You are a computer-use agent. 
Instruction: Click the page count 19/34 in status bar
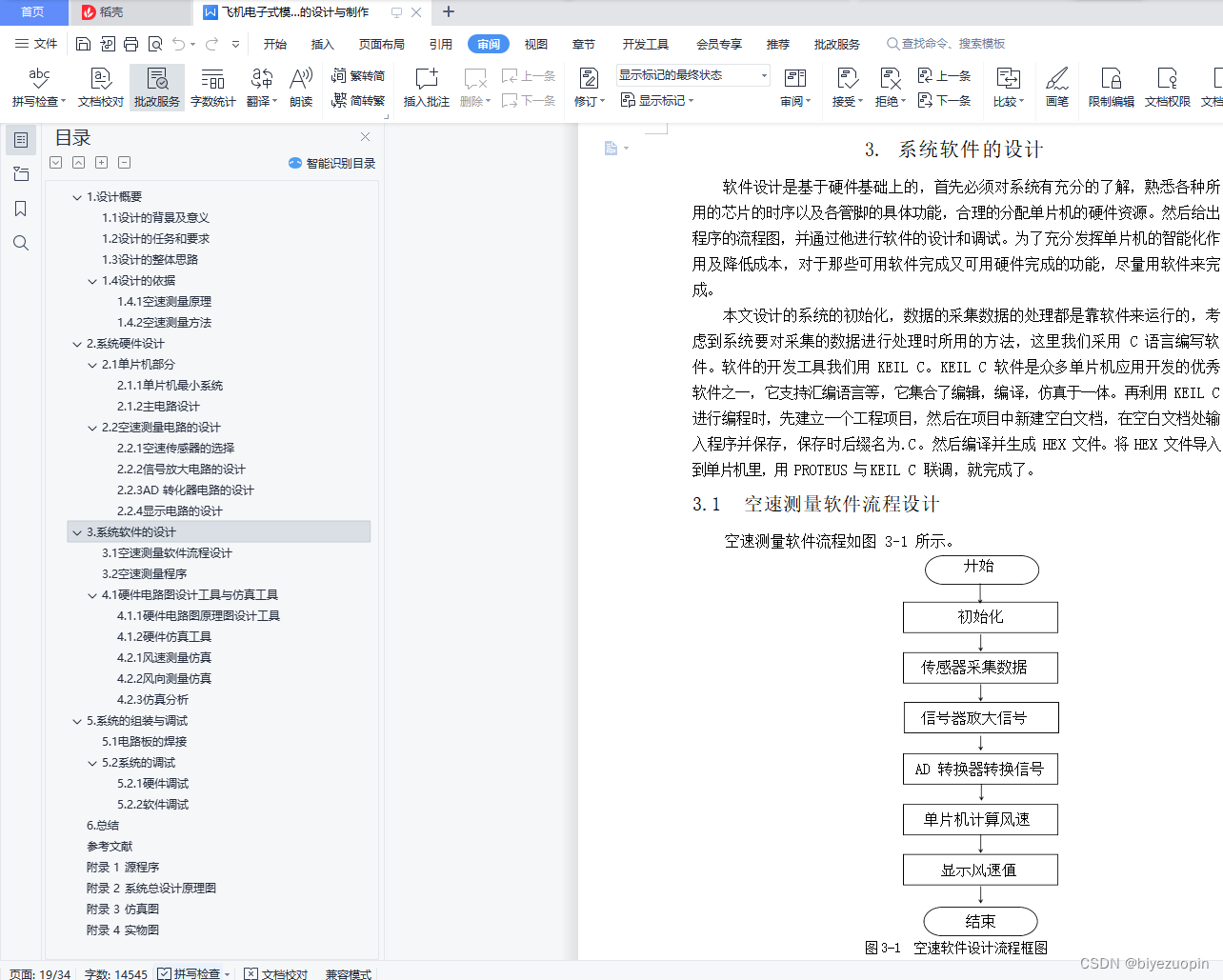tap(40, 973)
